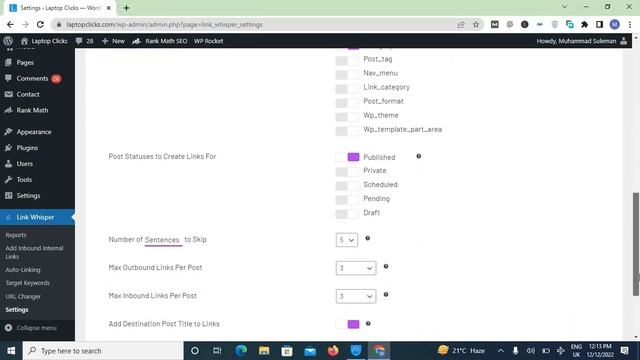The height and width of the screenshot is (360, 640).
Task: Open Windows Start menu
Action: 11,351
